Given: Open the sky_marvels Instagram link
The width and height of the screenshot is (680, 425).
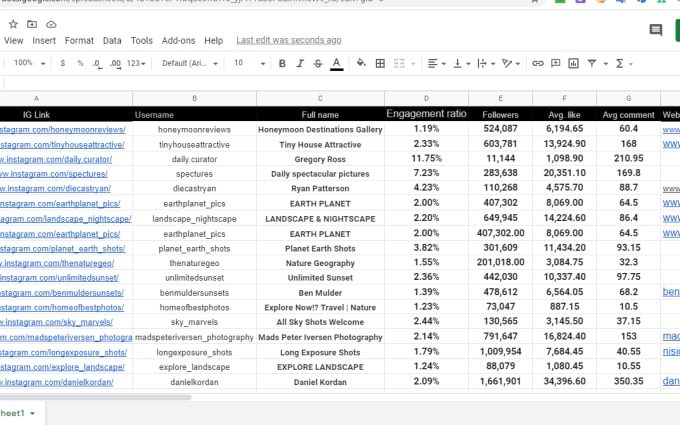Looking at the screenshot, I should pyautogui.click(x=56, y=322).
